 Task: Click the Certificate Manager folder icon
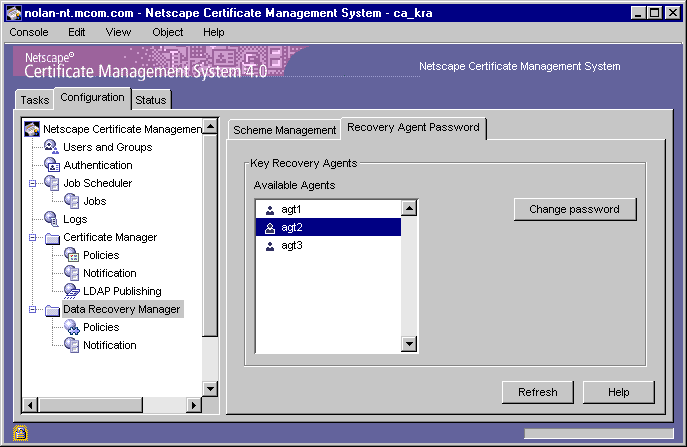tap(52, 238)
